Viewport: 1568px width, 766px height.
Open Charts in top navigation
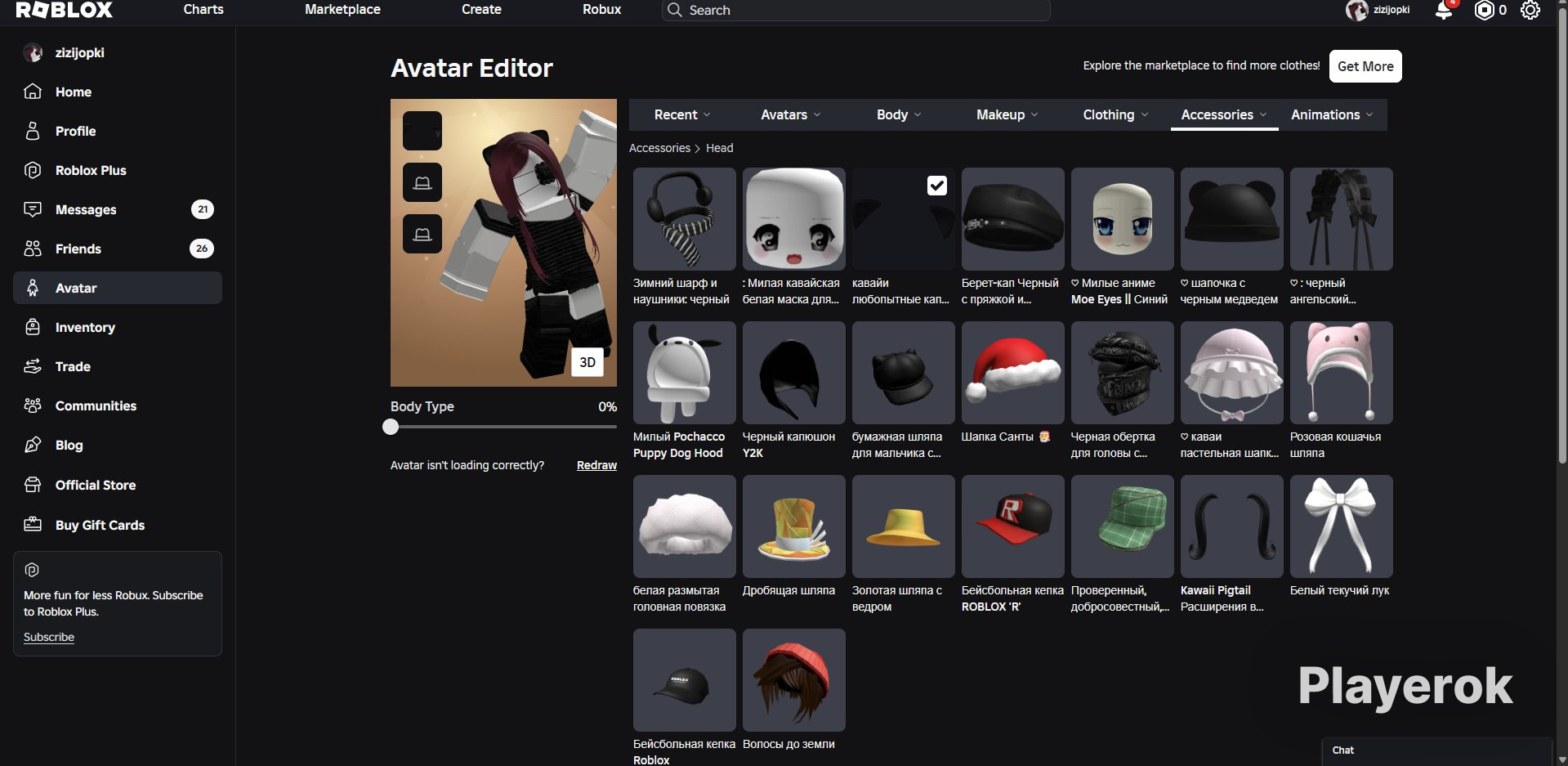coord(203,10)
